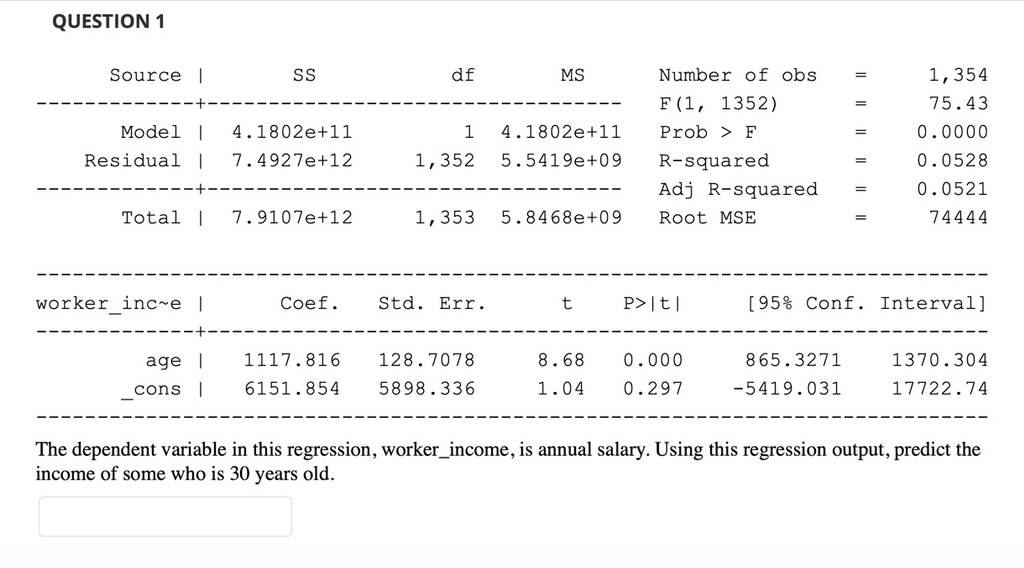Click the worker_inc~e column header
Image resolution: width=1024 pixels, height=568 pixels.
[x=109, y=304]
